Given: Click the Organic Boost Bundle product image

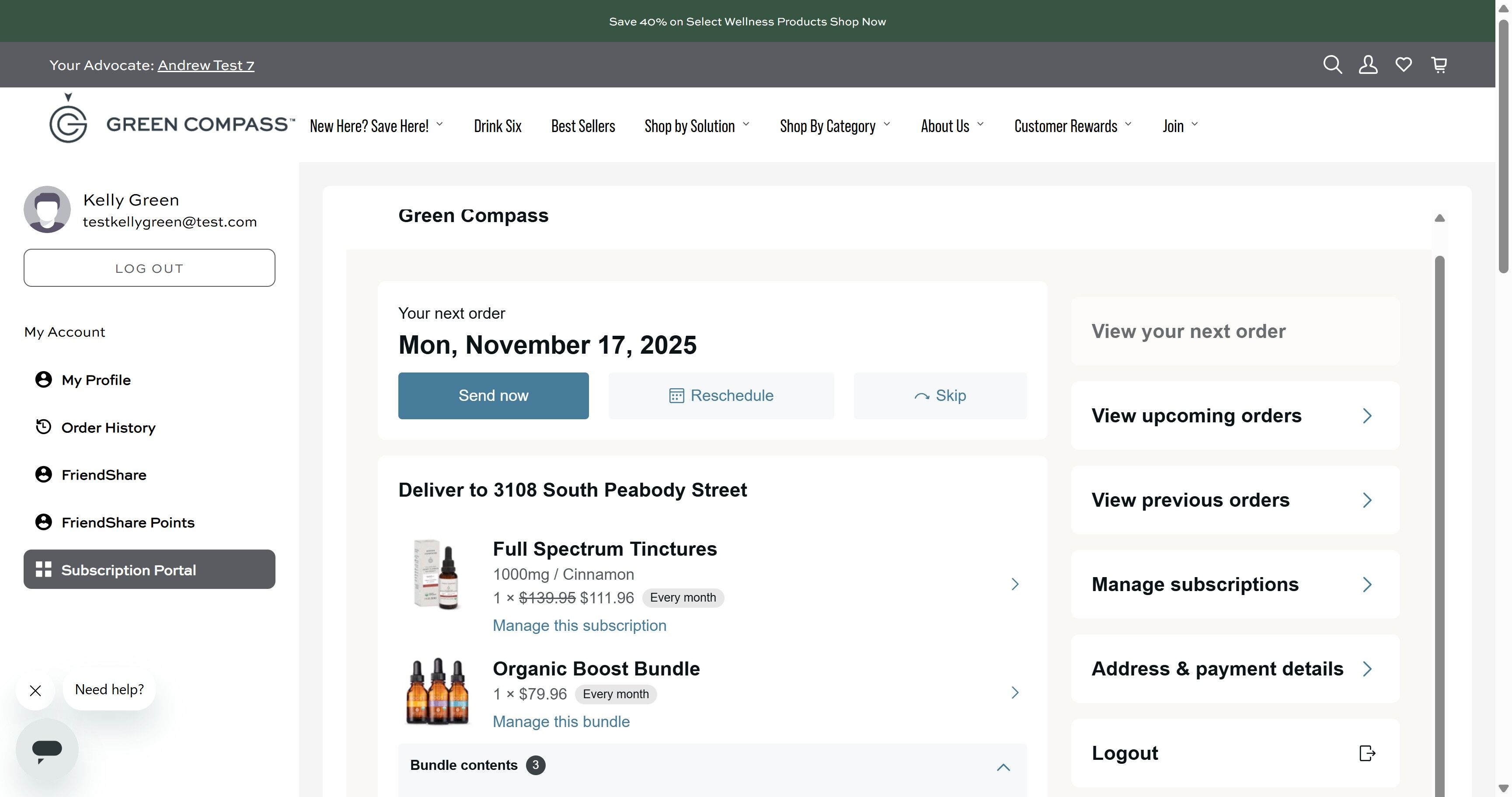Looking at the screenshot, I should click(x=437, y=691).
